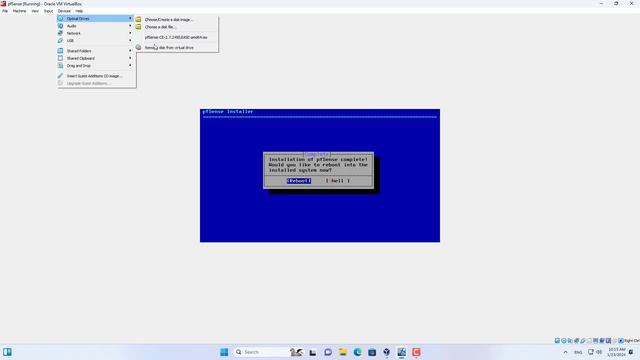Viewport: 640px width, 360px height.
Task: Click the folder icon beside Choose/Create a disk image
Action: pyautogui.click(x=138, y=19)
